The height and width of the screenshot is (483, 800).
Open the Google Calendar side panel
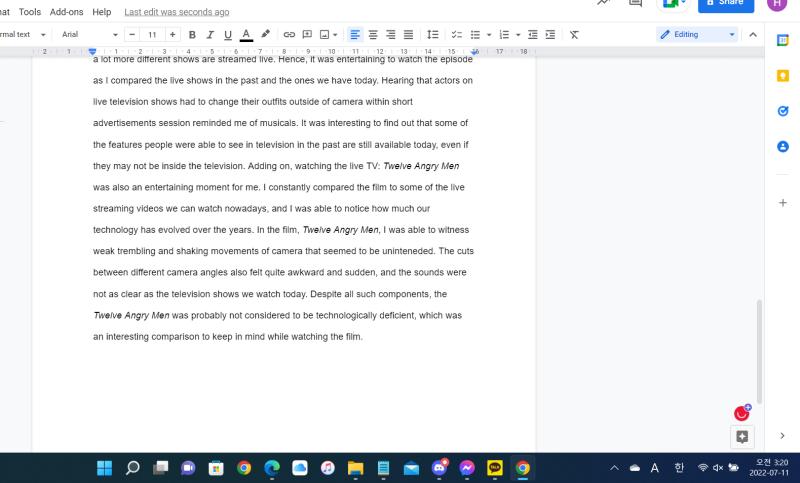783,40
